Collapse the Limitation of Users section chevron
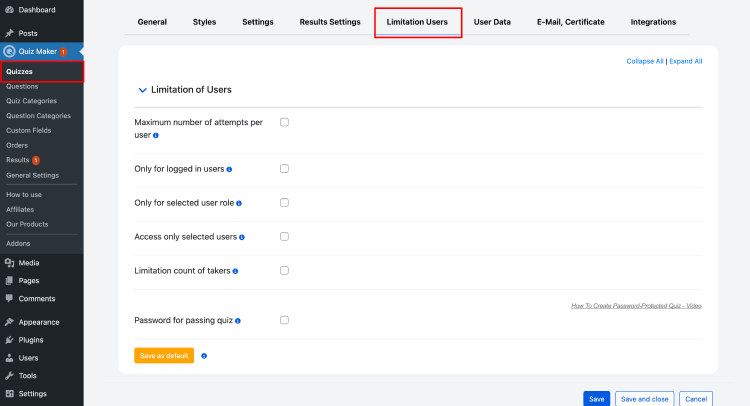750x406 pixels. coord(142,90)
